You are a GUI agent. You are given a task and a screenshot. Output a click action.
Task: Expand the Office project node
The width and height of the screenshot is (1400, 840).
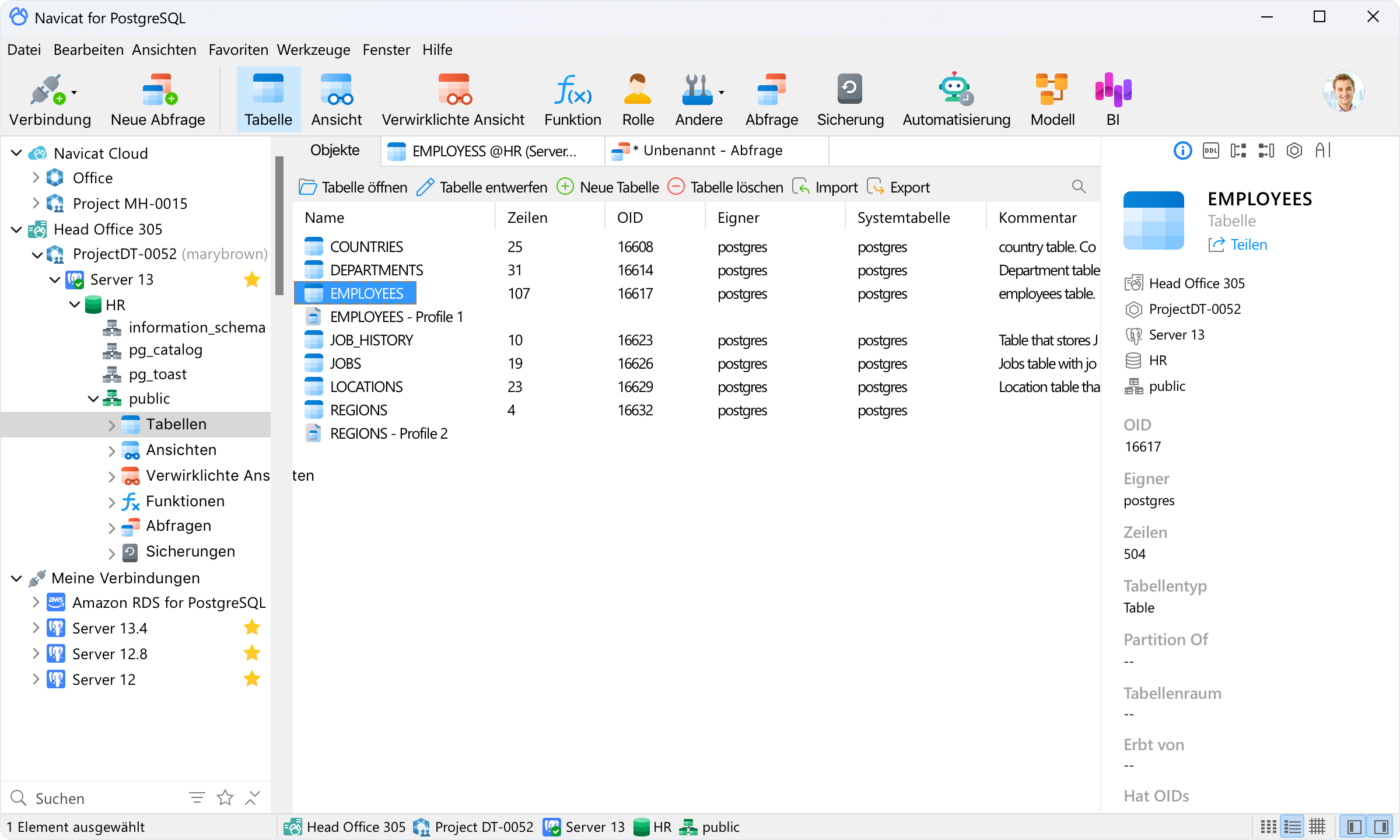pyautogui.click(x=36, y=177)
